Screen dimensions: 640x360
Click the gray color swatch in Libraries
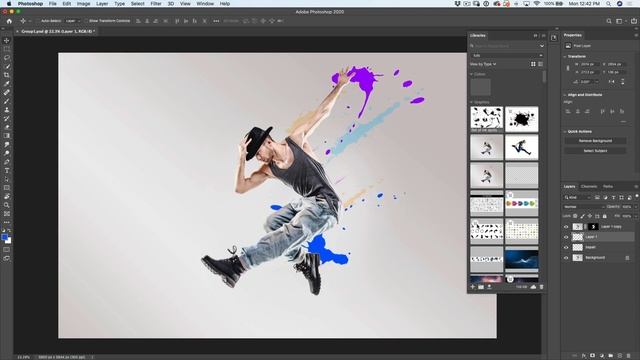click(480, 87)
